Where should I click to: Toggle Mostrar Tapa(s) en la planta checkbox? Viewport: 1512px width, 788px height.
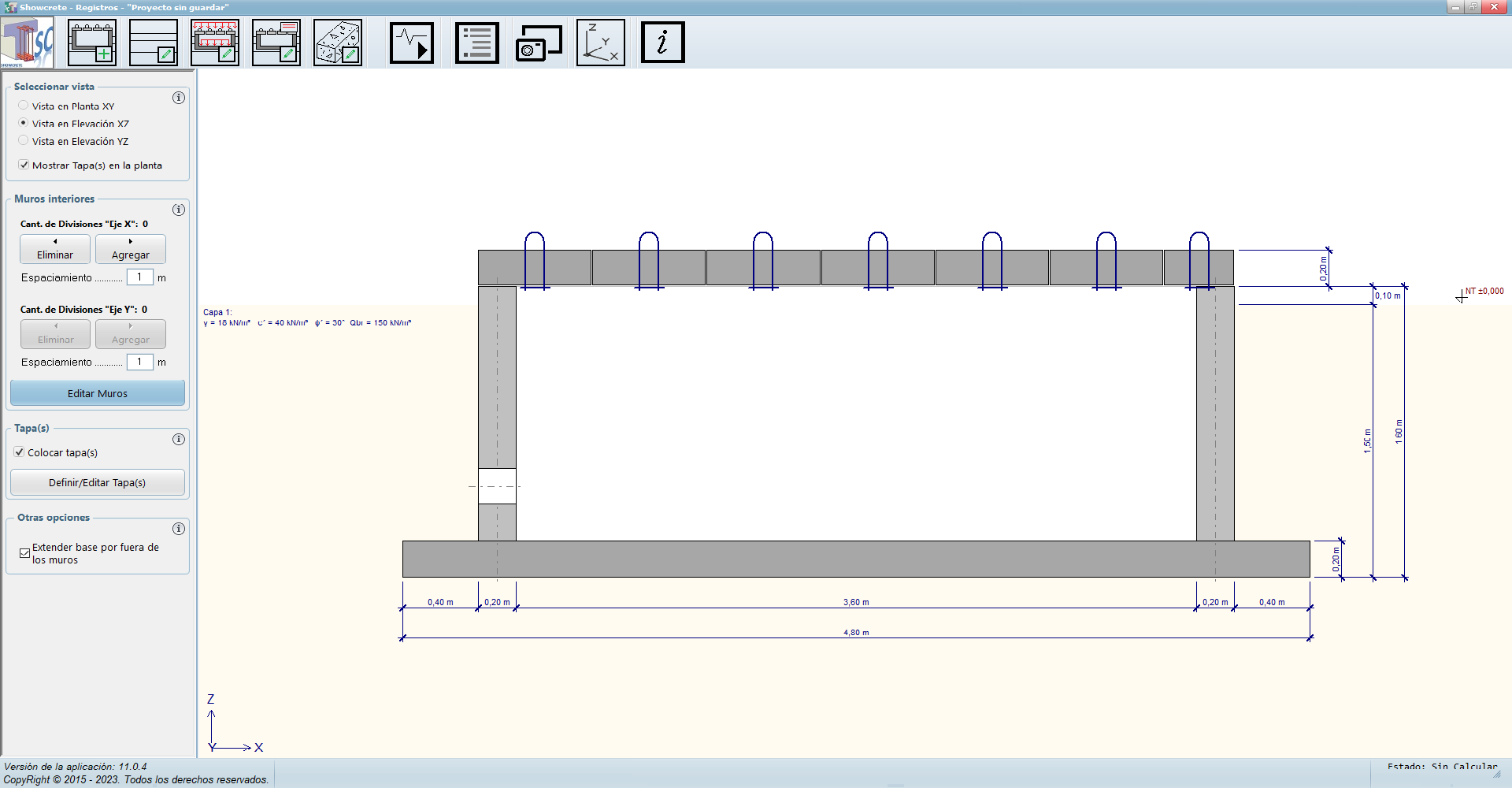(24, 165)
